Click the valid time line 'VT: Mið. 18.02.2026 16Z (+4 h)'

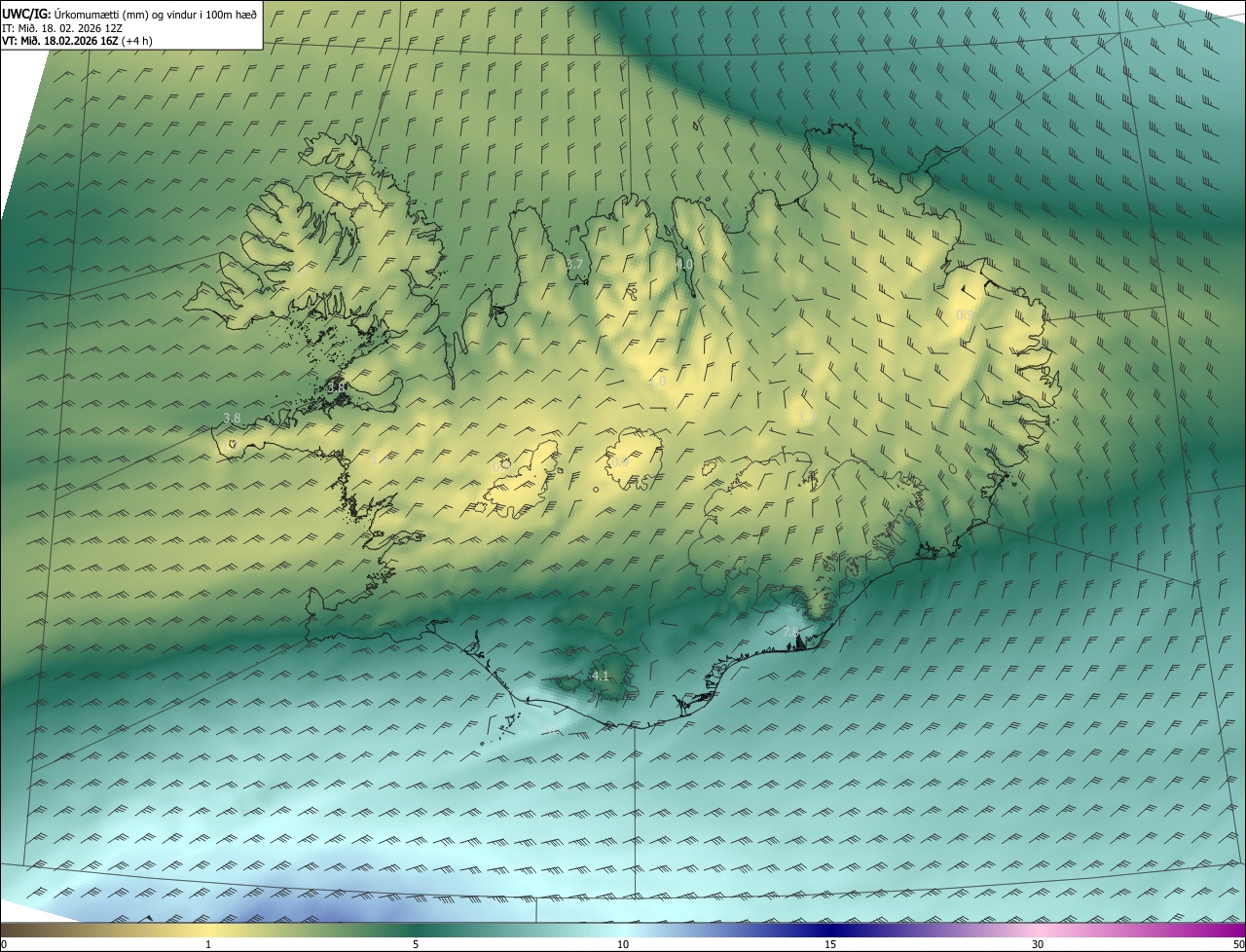76,41
